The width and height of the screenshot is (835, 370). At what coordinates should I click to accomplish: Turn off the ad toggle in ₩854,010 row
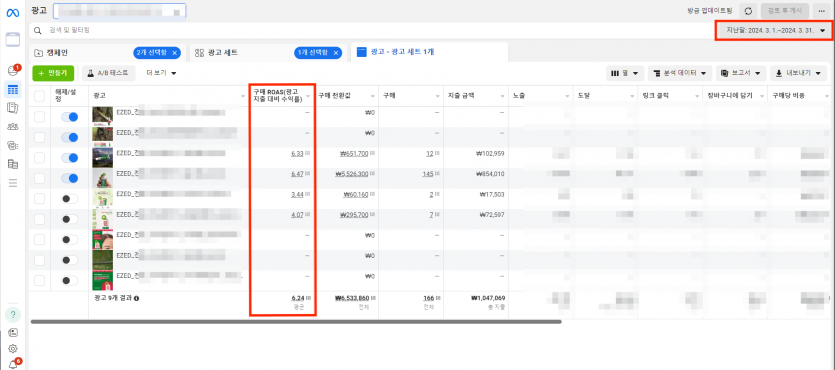click(x=70, y=178)
